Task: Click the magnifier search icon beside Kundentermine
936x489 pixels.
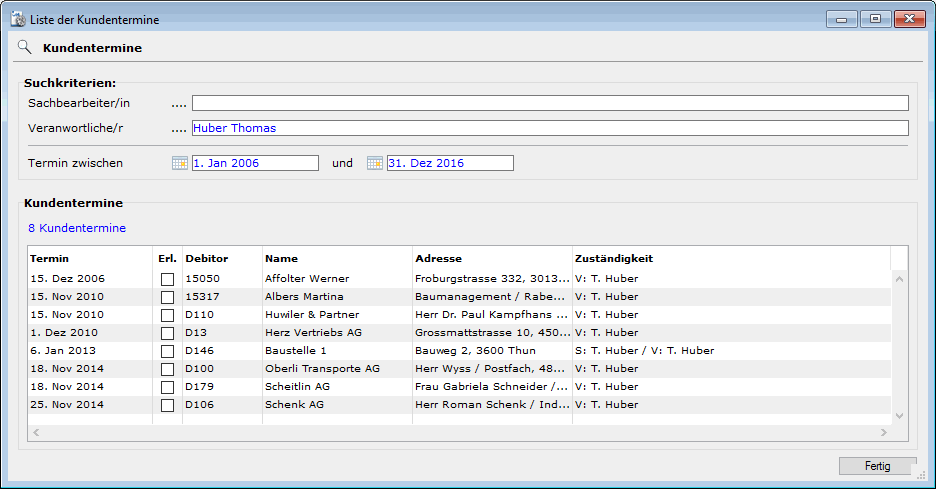Action: 25,47
